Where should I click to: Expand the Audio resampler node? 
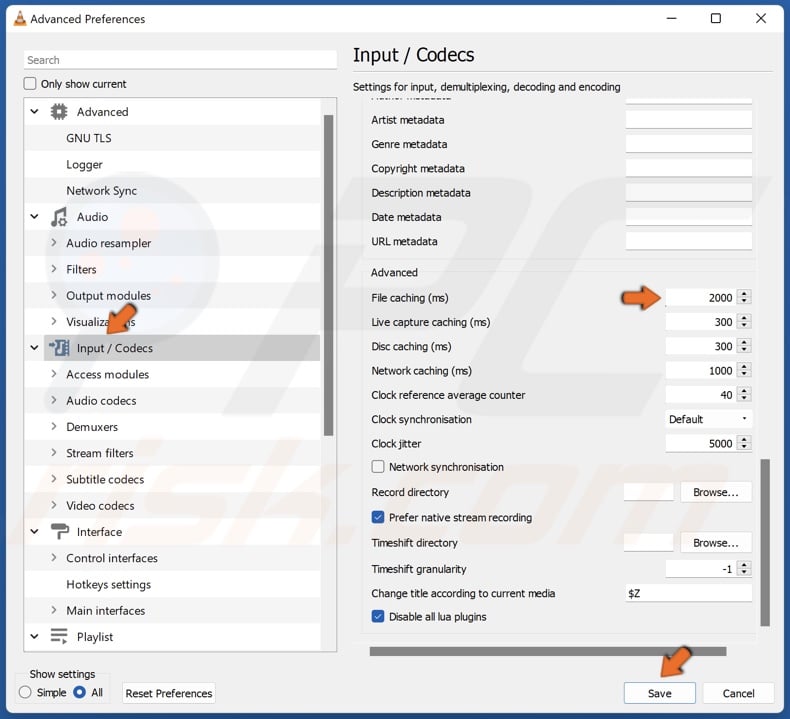tap(53, 242)
